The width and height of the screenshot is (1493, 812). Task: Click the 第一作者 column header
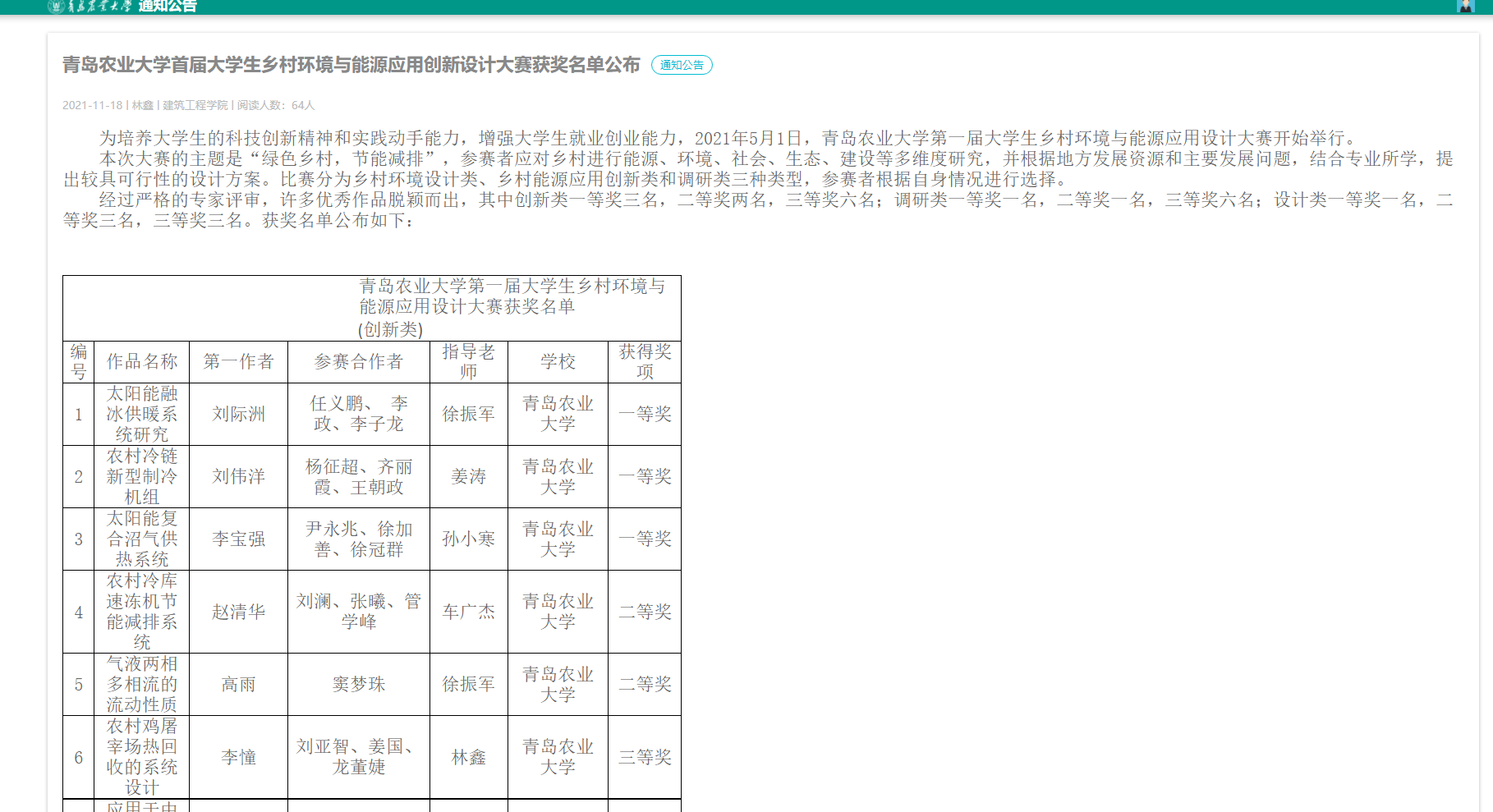coord(238,361)
